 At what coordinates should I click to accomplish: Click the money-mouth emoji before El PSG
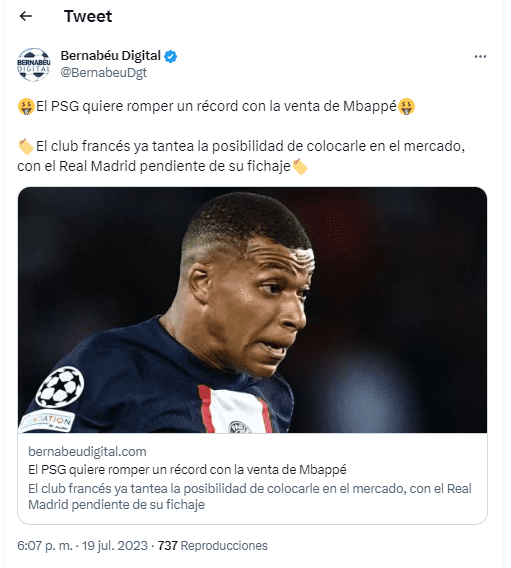[x=26, y=106]
